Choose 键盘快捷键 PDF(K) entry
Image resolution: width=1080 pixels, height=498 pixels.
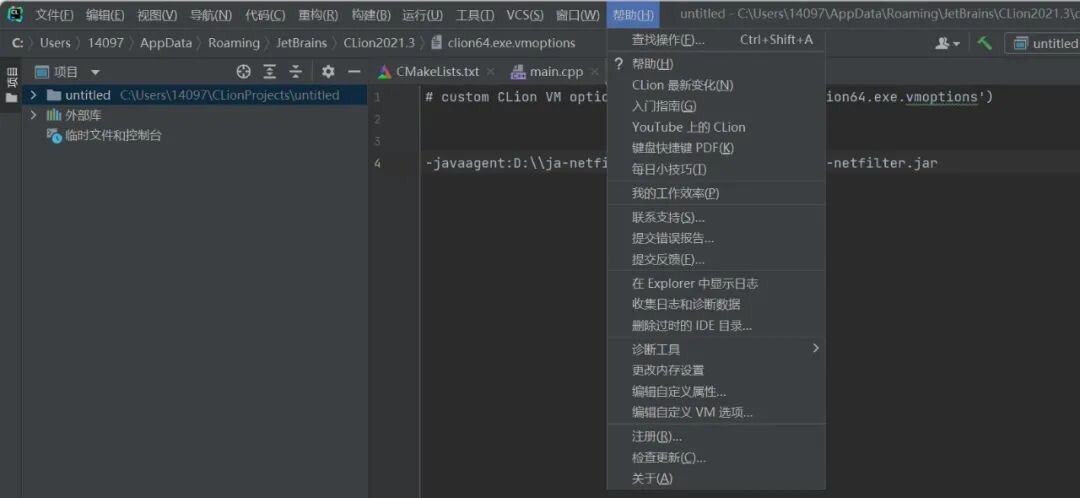(x=716, y=148)
